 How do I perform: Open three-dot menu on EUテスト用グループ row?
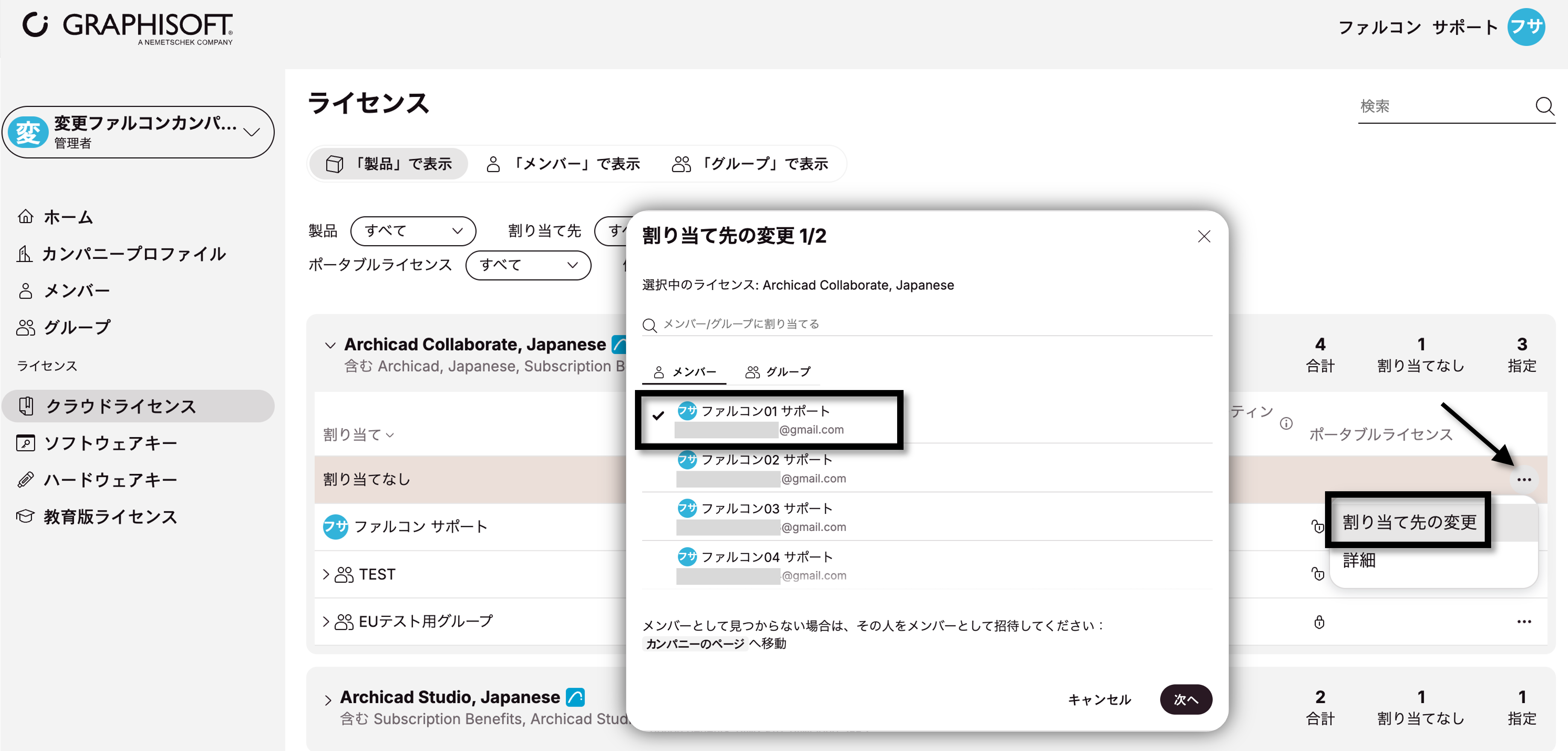click(x=1524, y=621)
